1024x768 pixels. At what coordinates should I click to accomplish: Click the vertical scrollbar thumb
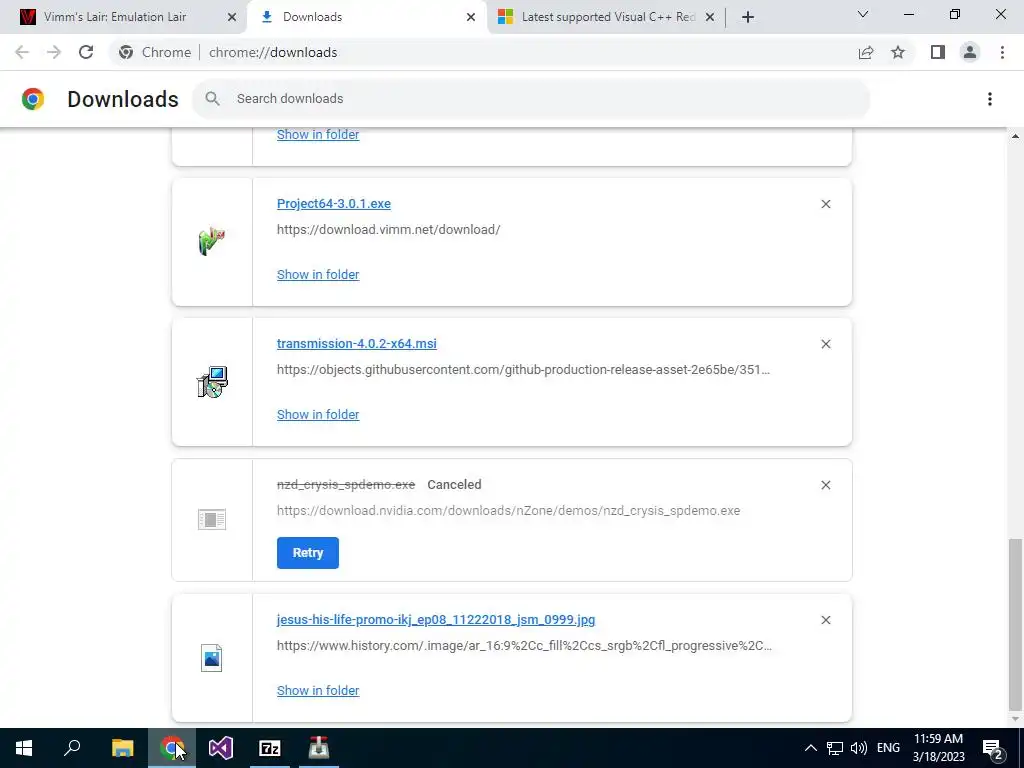pos(1015,624)
